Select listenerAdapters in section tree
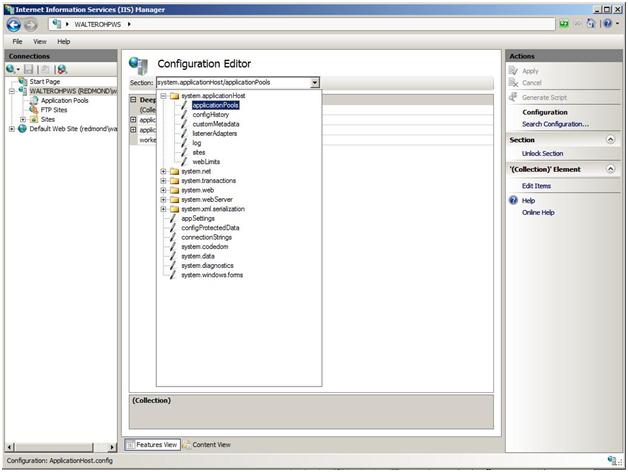 pos(215,133)
